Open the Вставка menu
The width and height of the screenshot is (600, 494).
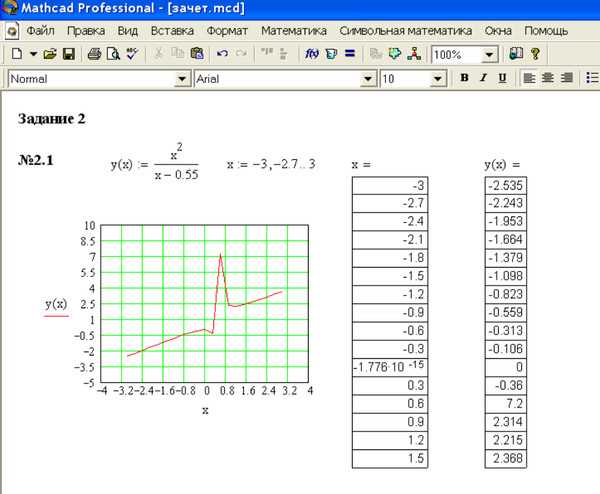click(172, 31)
